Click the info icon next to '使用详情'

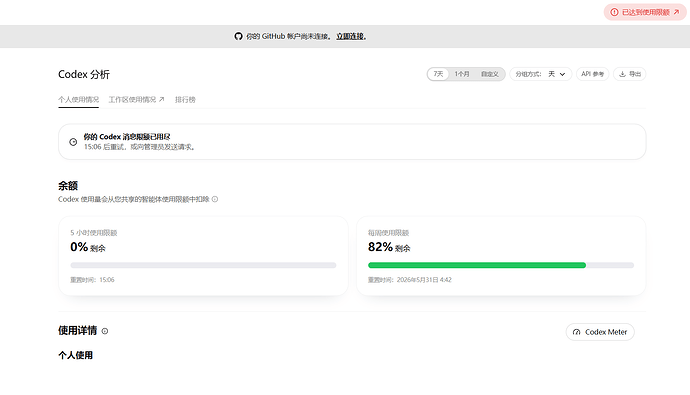click(x=105, y=331)
